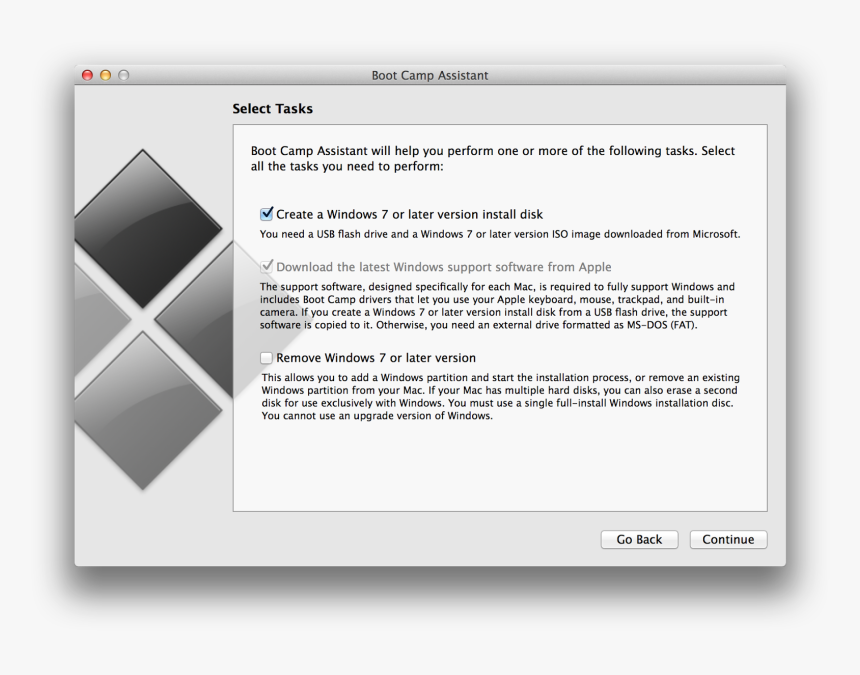
Task: Click 'Remove Windows 7 or later version' label
Action: (x=376, y=358)
